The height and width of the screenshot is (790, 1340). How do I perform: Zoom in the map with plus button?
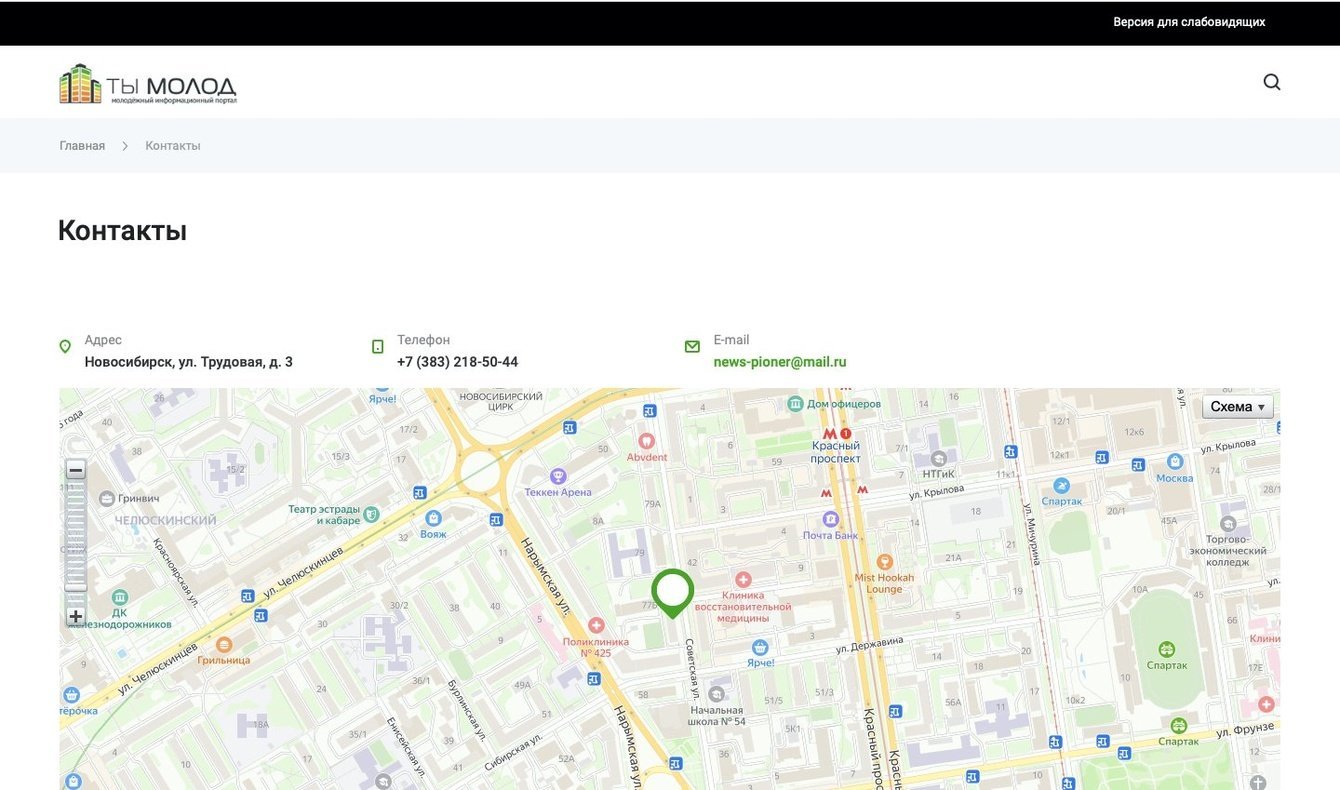click(x=76, y=616)
